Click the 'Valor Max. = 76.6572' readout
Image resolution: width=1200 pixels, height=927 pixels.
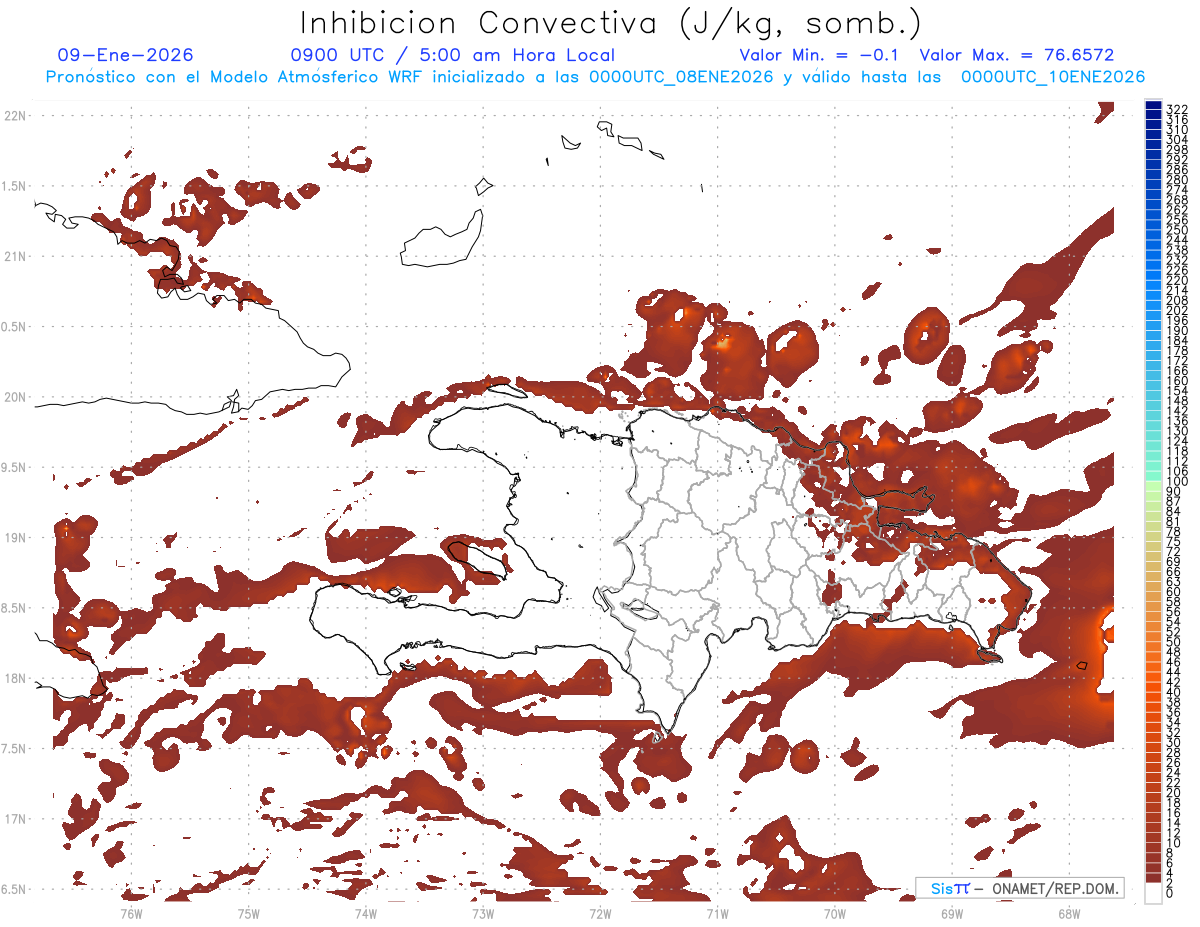[1017, 55]
